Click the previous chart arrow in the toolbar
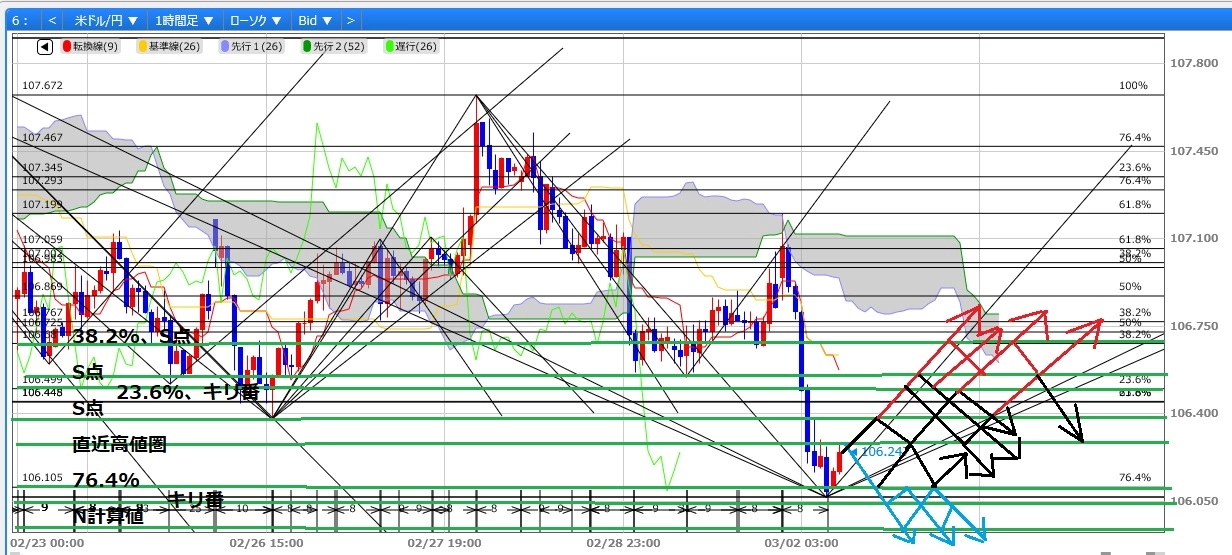 [52, 20]
